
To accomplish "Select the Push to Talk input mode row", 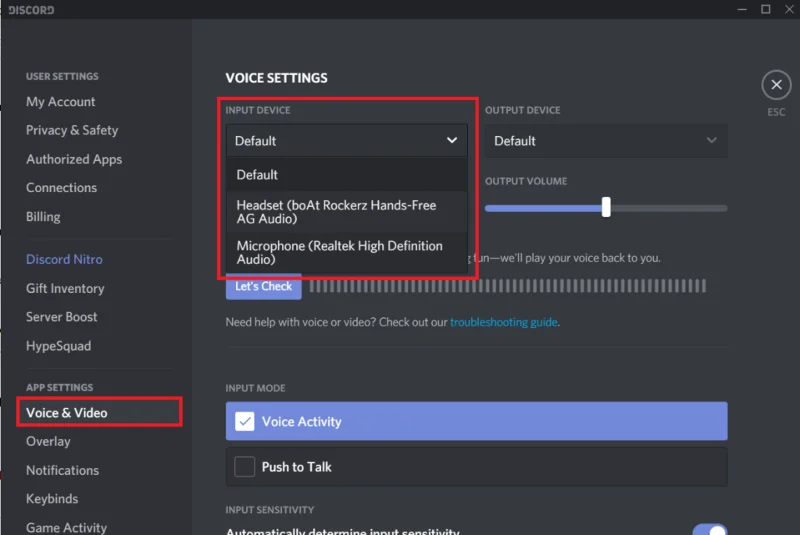I will 477,467.
